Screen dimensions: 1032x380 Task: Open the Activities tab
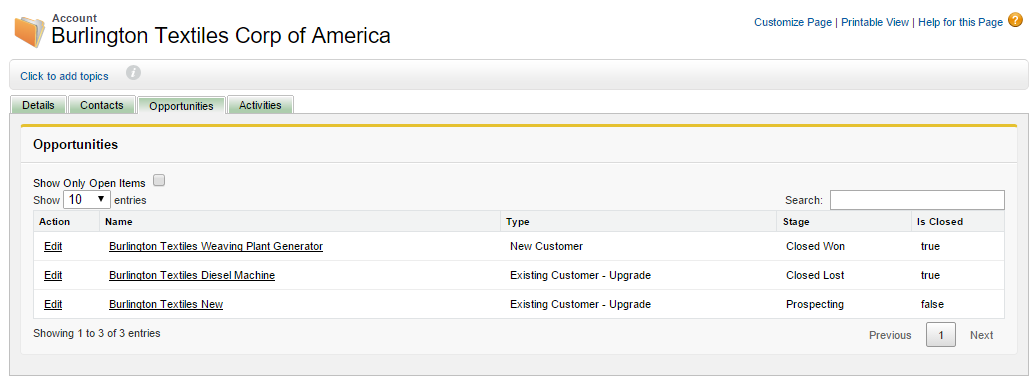(x=260, y=105)
